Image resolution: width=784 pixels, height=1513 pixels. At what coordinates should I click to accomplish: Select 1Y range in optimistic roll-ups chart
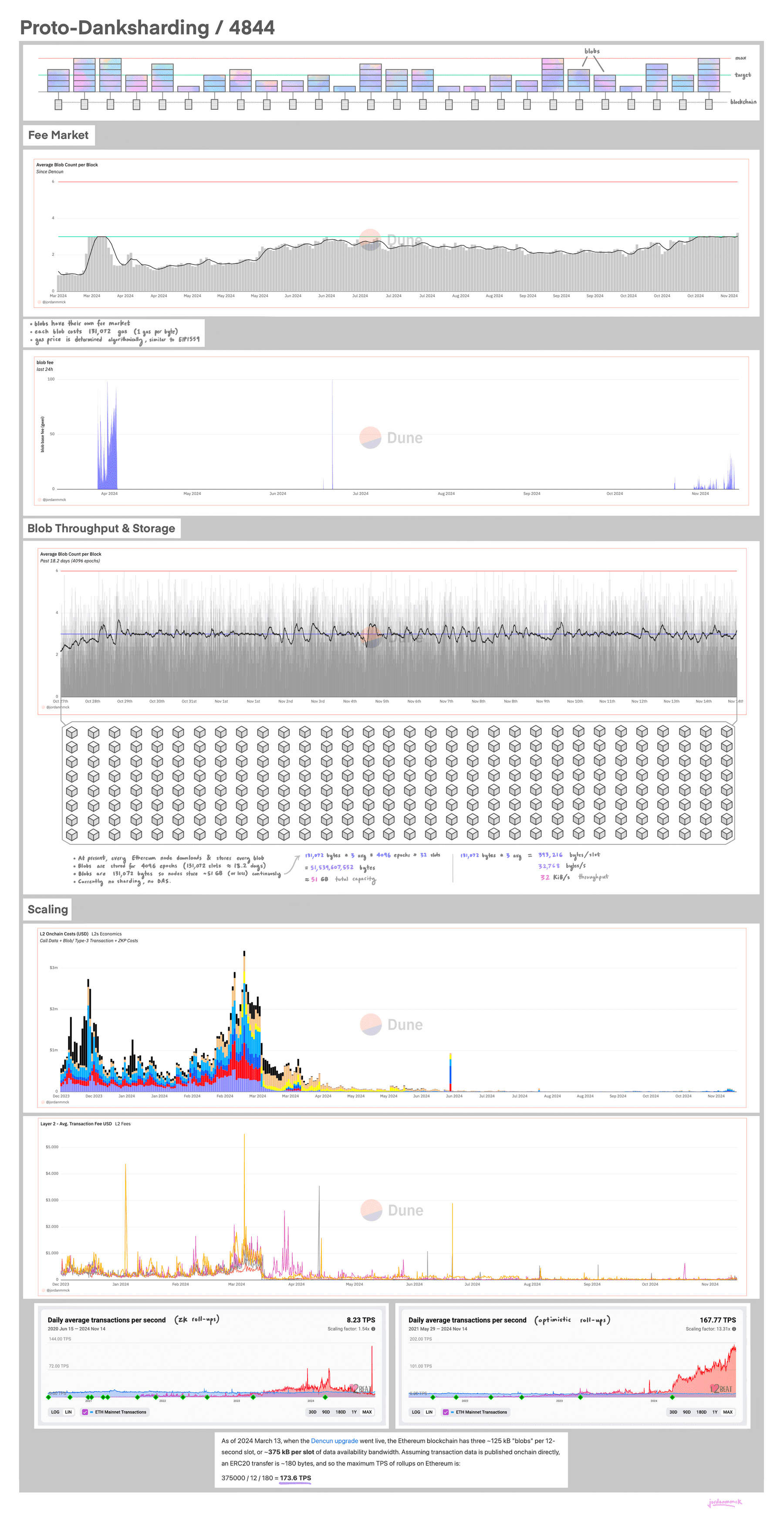(x=715, y=1412)
